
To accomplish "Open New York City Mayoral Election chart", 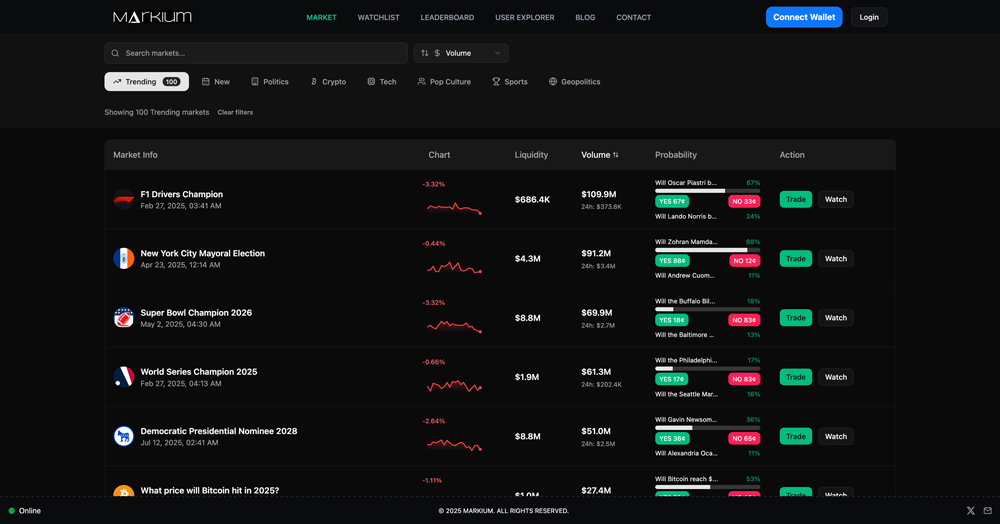I will pyautogui.click(x=454, y=267).
